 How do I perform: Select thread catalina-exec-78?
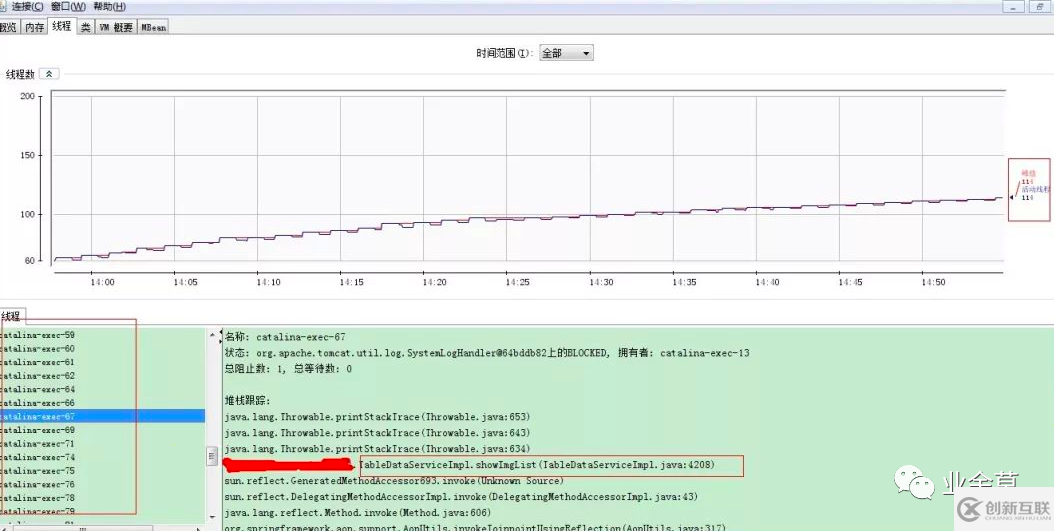pyautogui.click(x=102, y=497)
